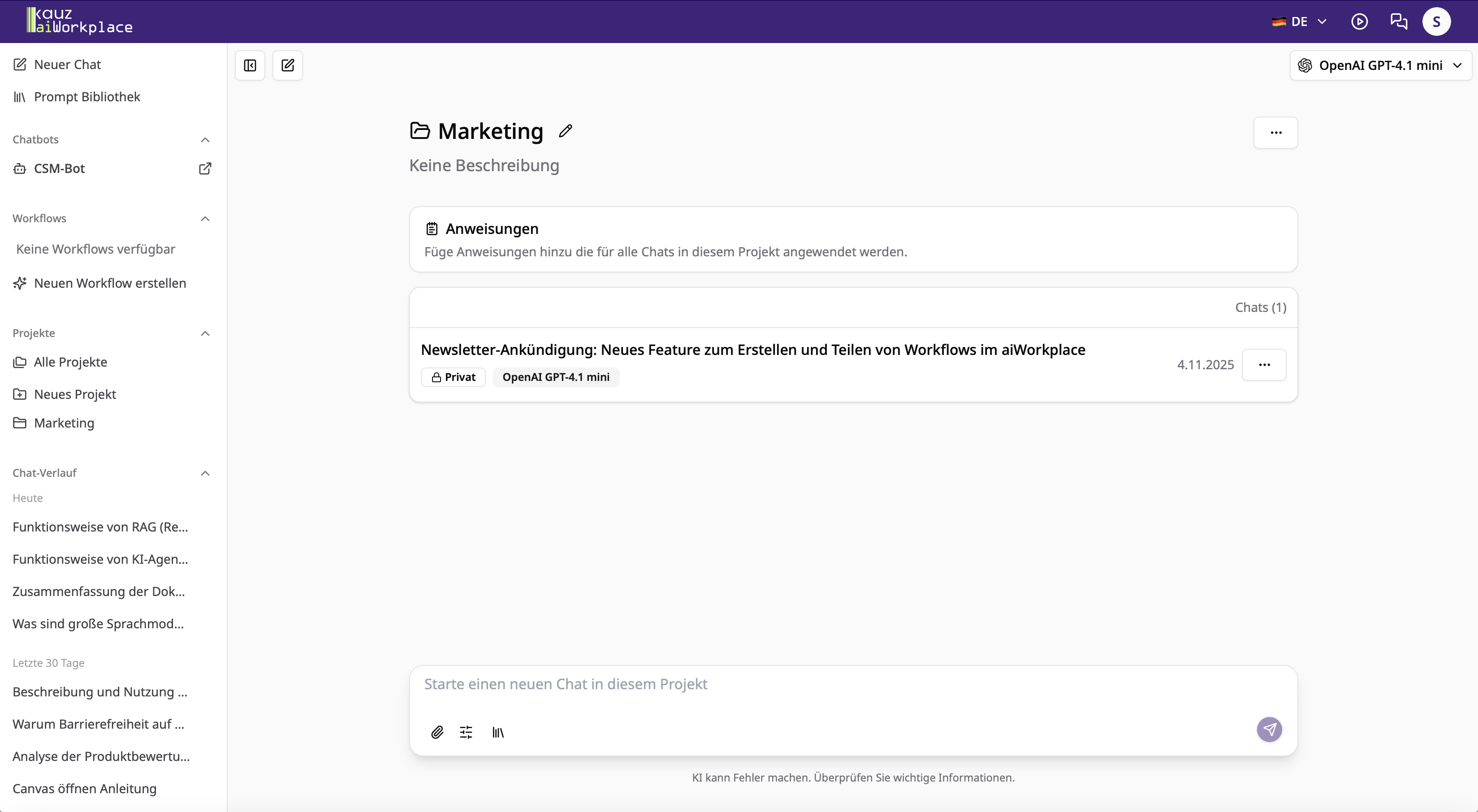Open the Newsletter-Ankündigung chat
The height and width of the screenshot is (812, 1478).
click(x=753, y=350)
